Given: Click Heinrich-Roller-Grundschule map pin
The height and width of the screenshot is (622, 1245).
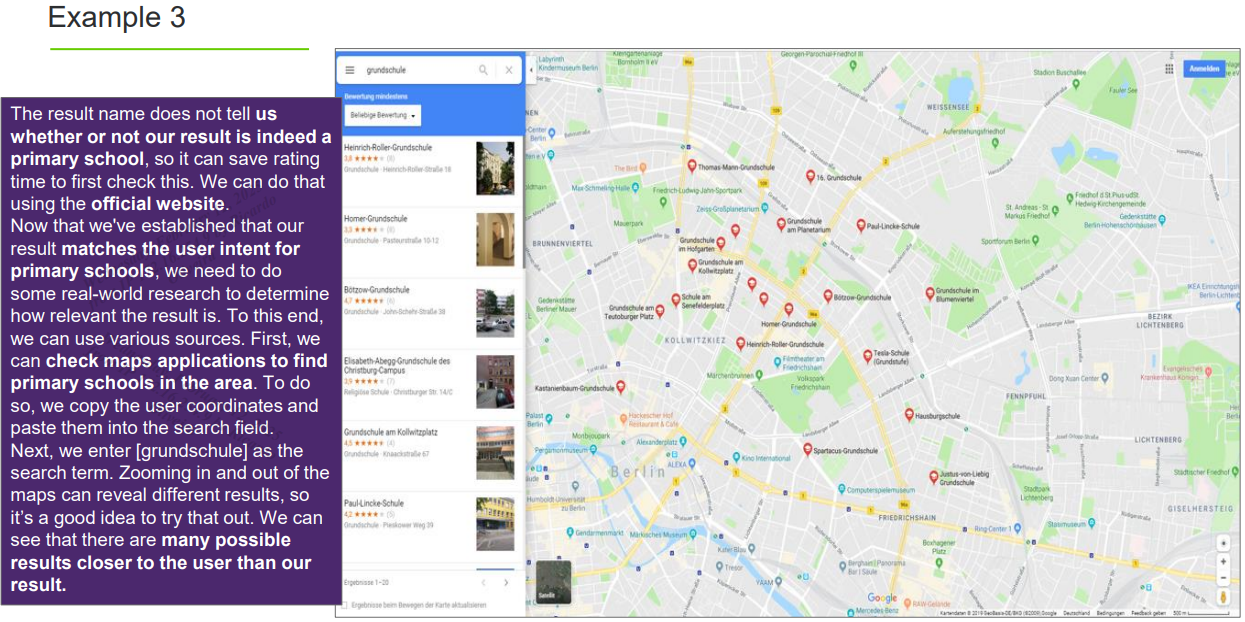Looking at the screenshot, I should [x=740, y=342].
